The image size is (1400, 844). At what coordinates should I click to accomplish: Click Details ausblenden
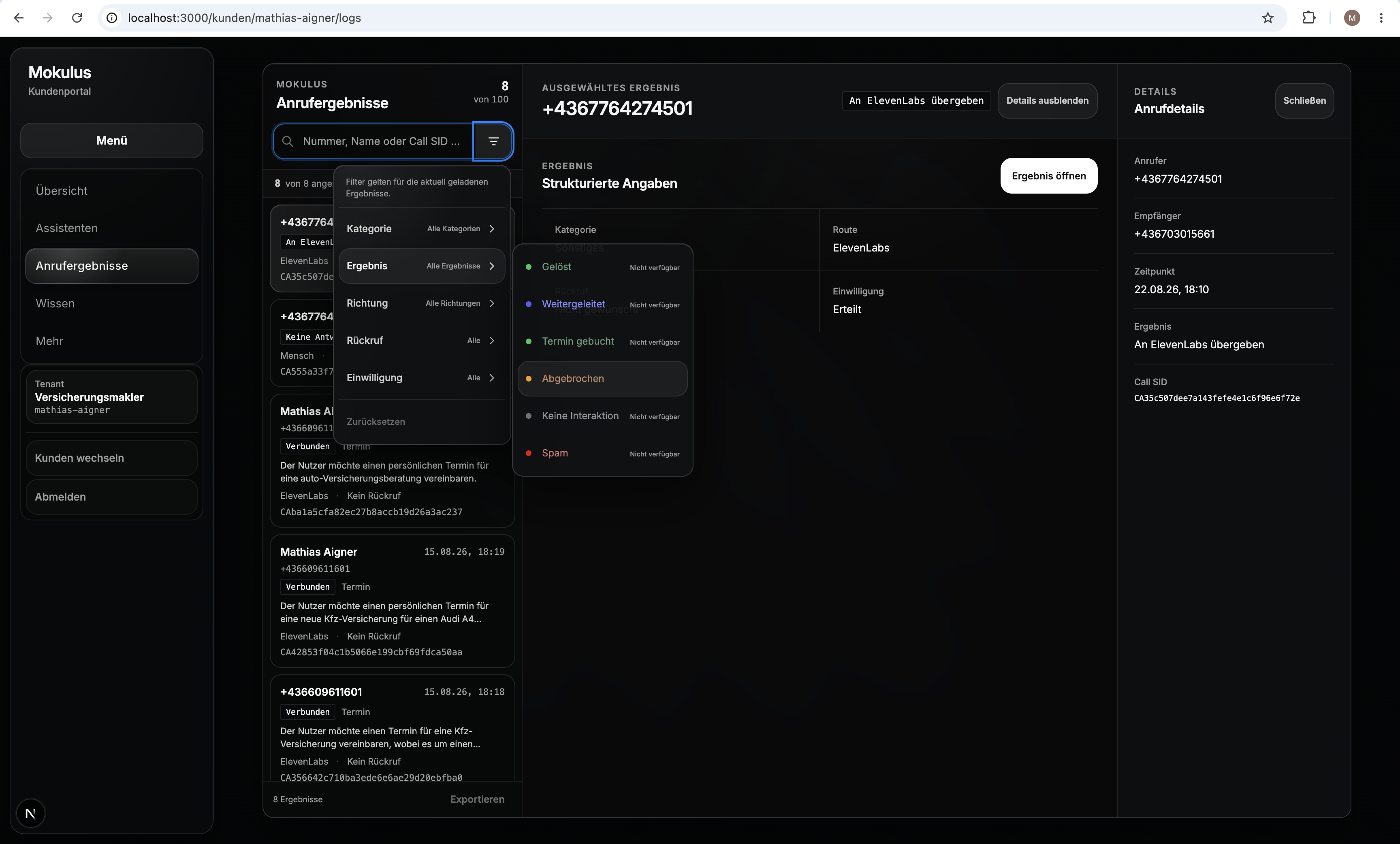pyautogui.click(x=1047, y=100)
